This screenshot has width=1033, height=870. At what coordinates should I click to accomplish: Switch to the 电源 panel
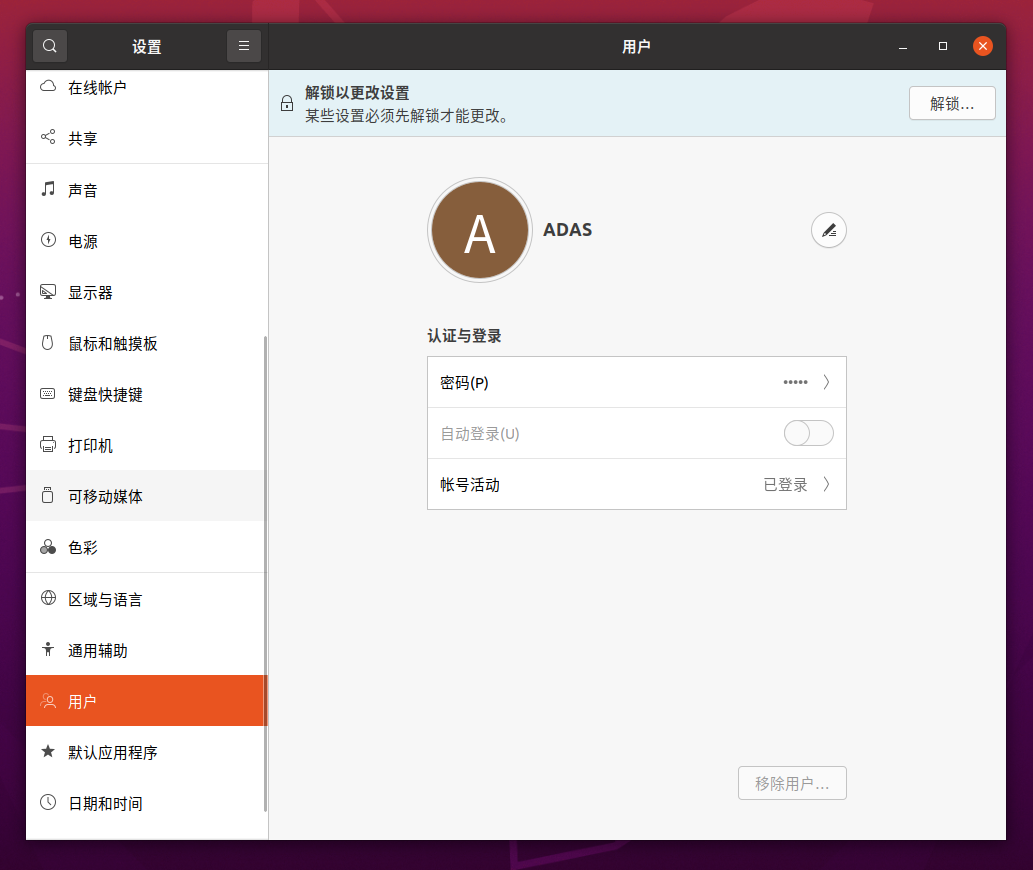coord(147,241)
